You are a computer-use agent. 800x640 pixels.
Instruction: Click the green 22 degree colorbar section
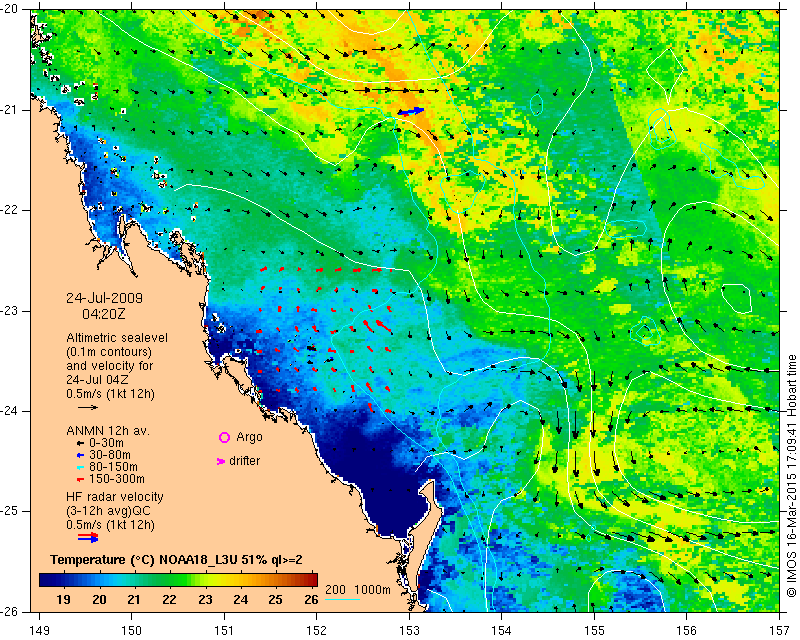pyautogui.click(x=169, y=580)
